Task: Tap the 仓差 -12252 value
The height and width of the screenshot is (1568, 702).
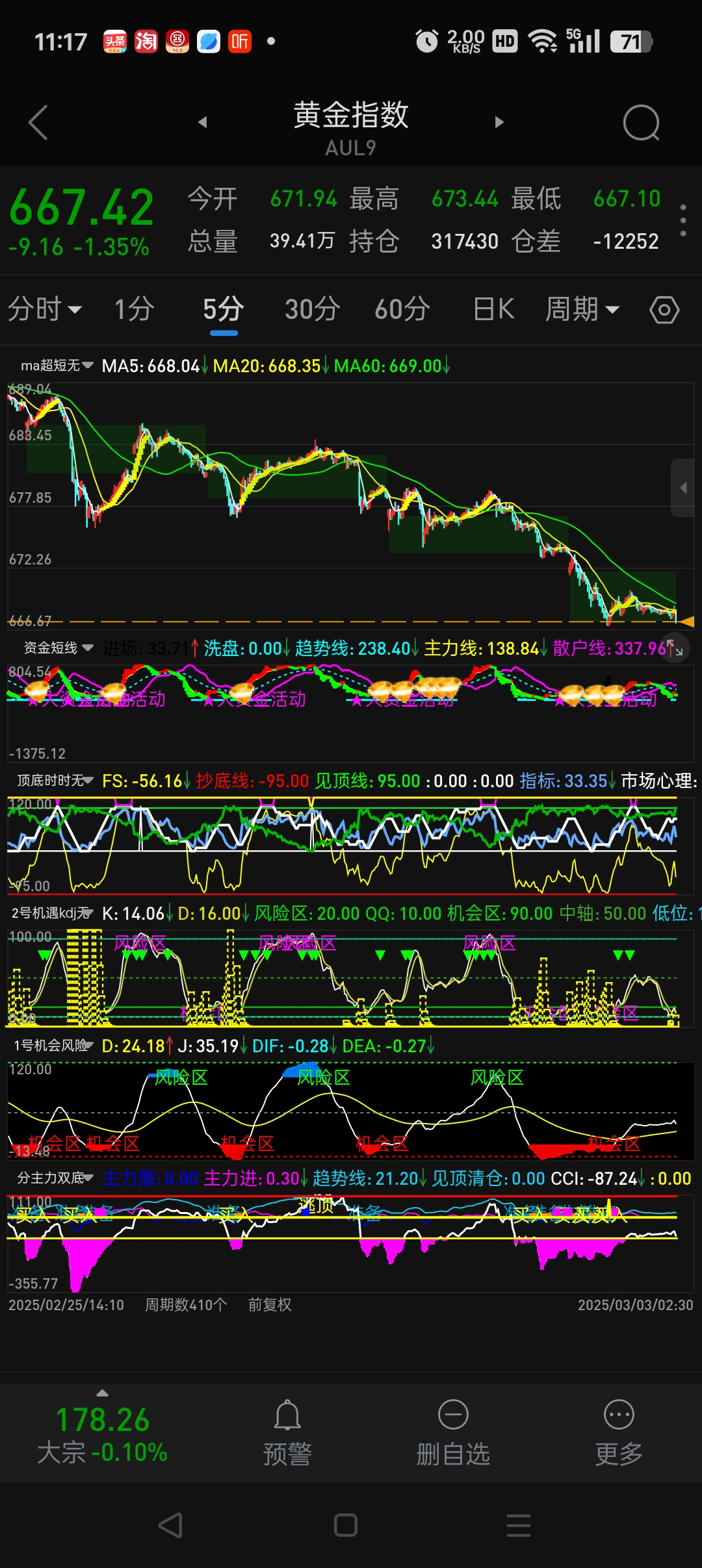Action: pos(626,242)
